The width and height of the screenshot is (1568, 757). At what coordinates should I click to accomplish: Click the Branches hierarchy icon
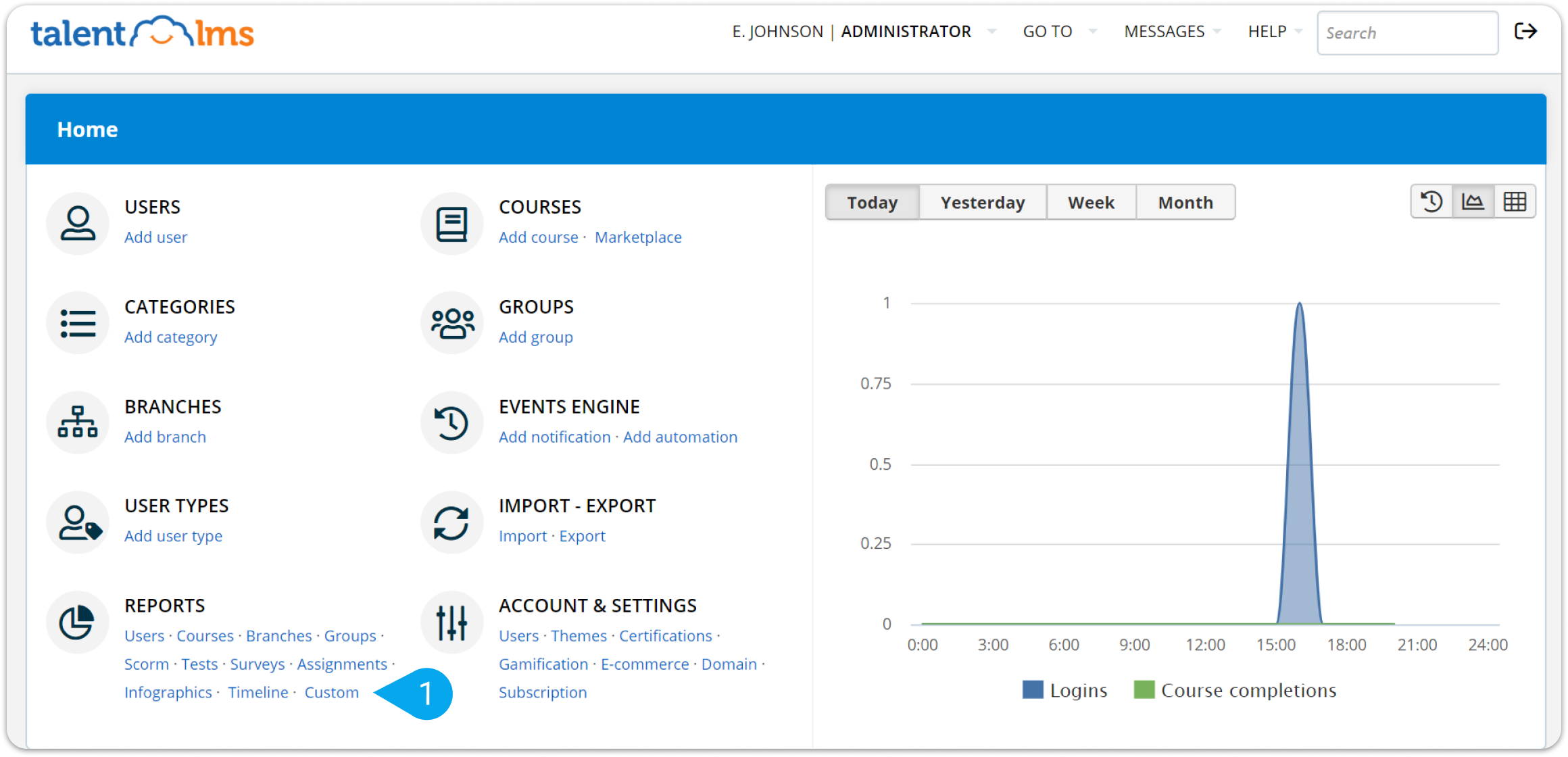[78, 422]
